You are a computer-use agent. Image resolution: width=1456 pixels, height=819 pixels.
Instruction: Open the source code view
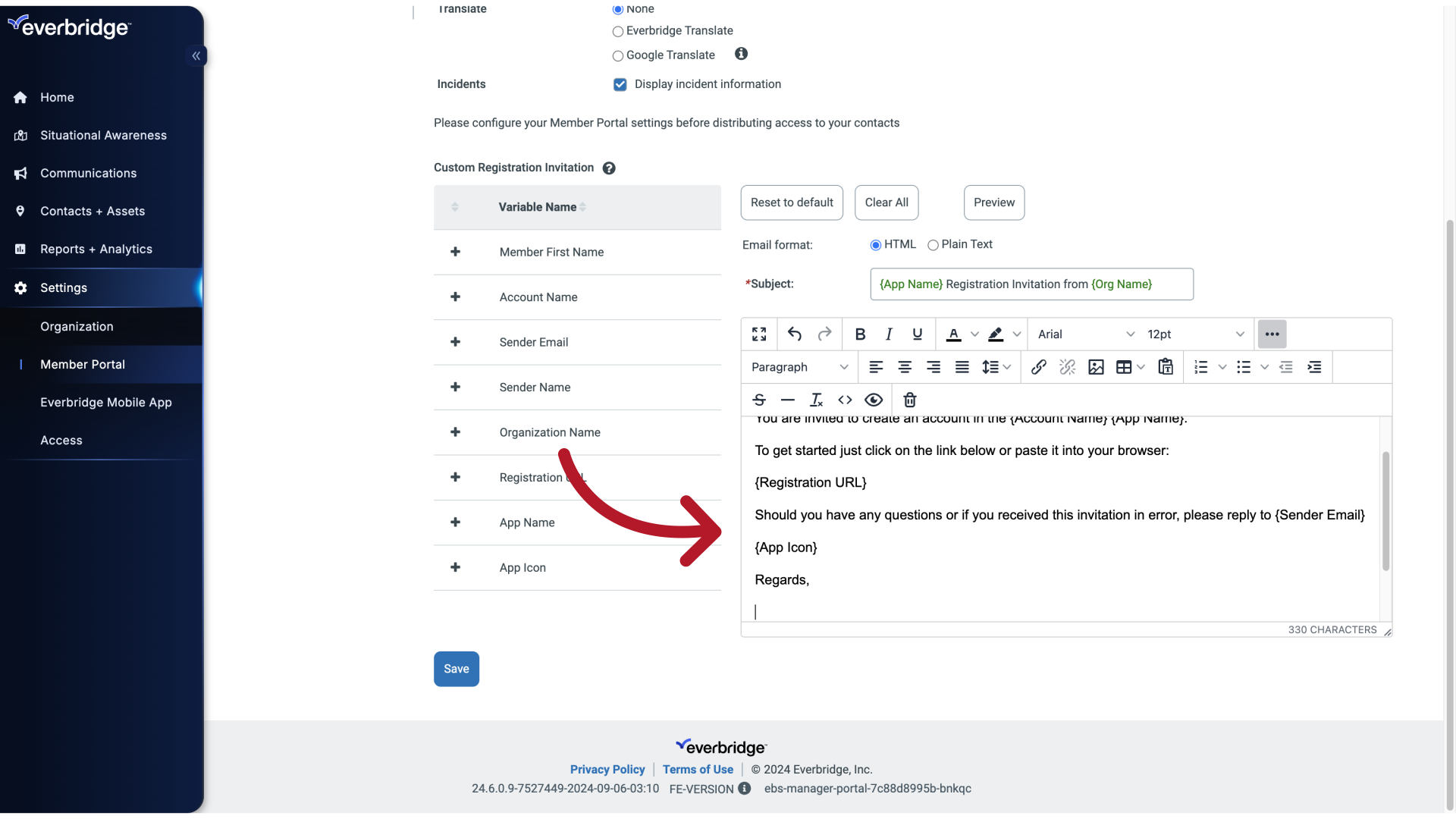[x=845, y=400]
